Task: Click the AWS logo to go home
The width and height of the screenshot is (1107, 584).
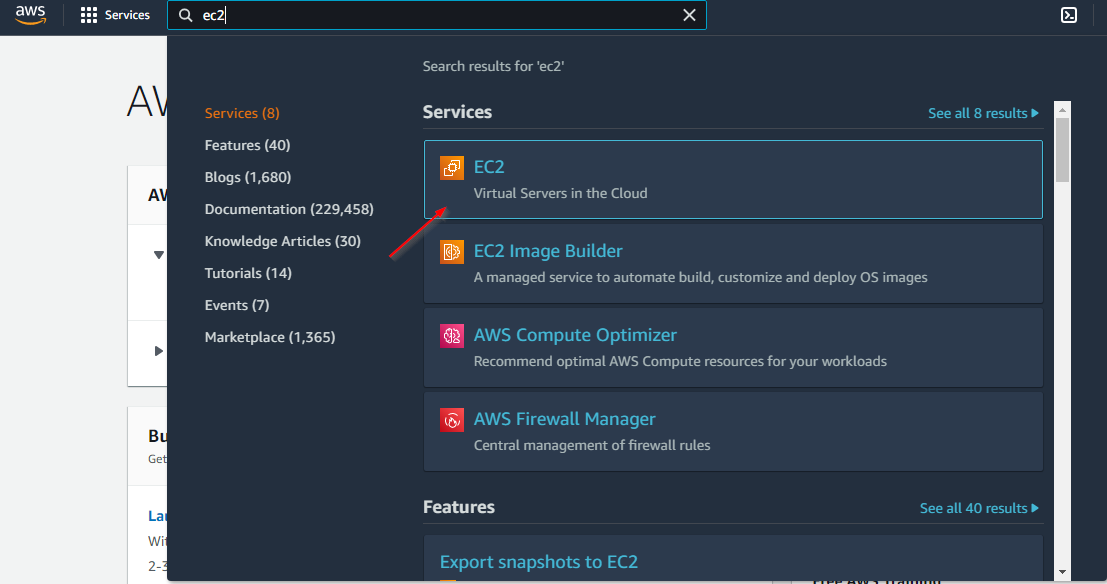Action: tap(29, 14)
